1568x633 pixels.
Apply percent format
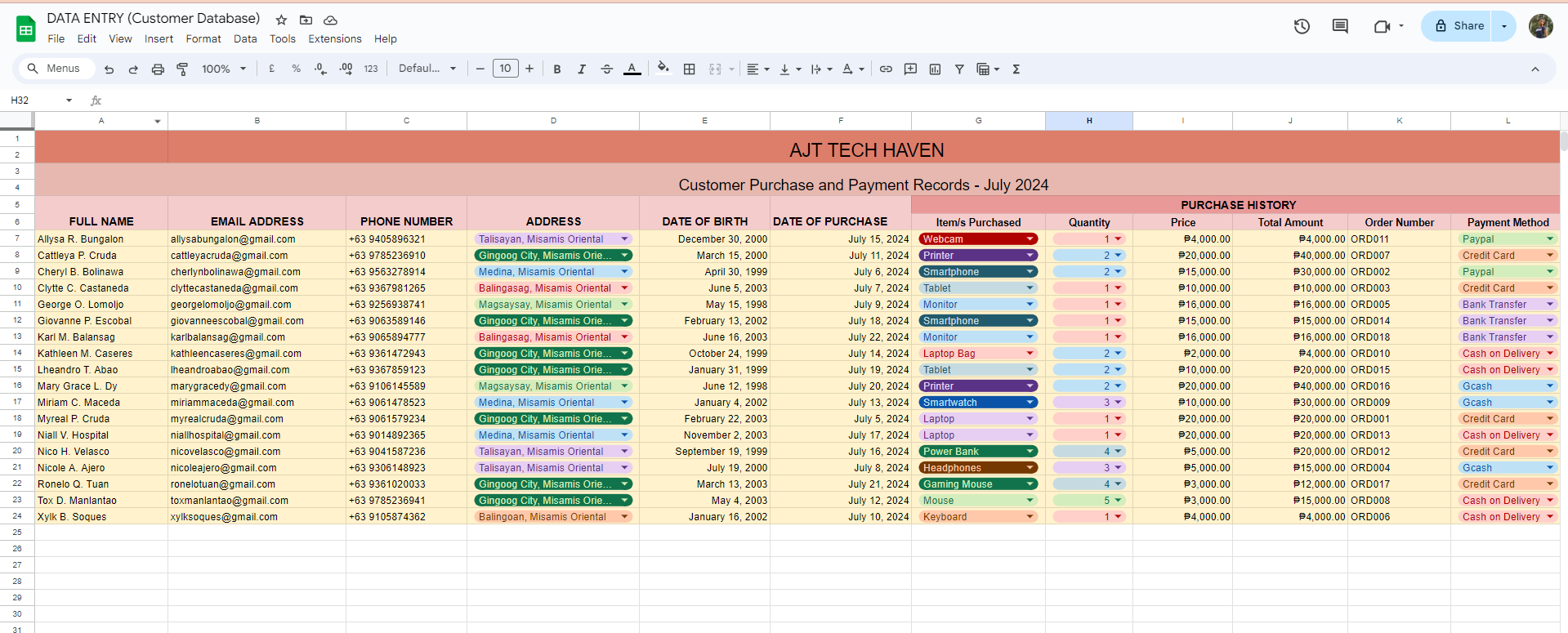coord(296,69)
